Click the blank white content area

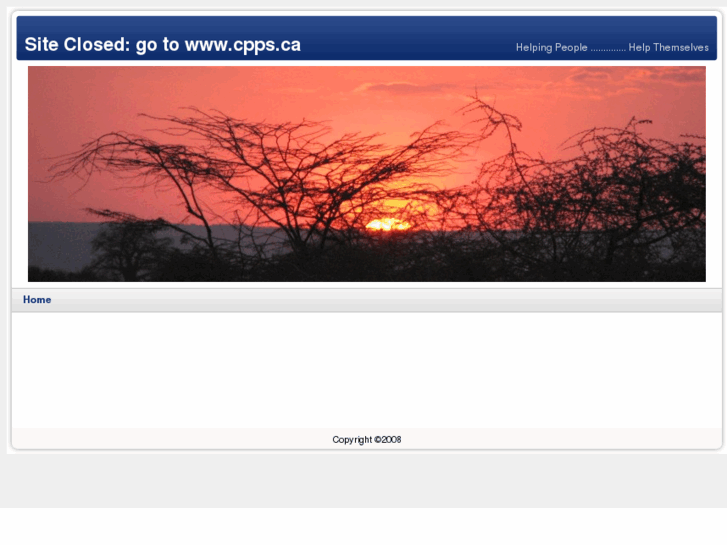367,370
